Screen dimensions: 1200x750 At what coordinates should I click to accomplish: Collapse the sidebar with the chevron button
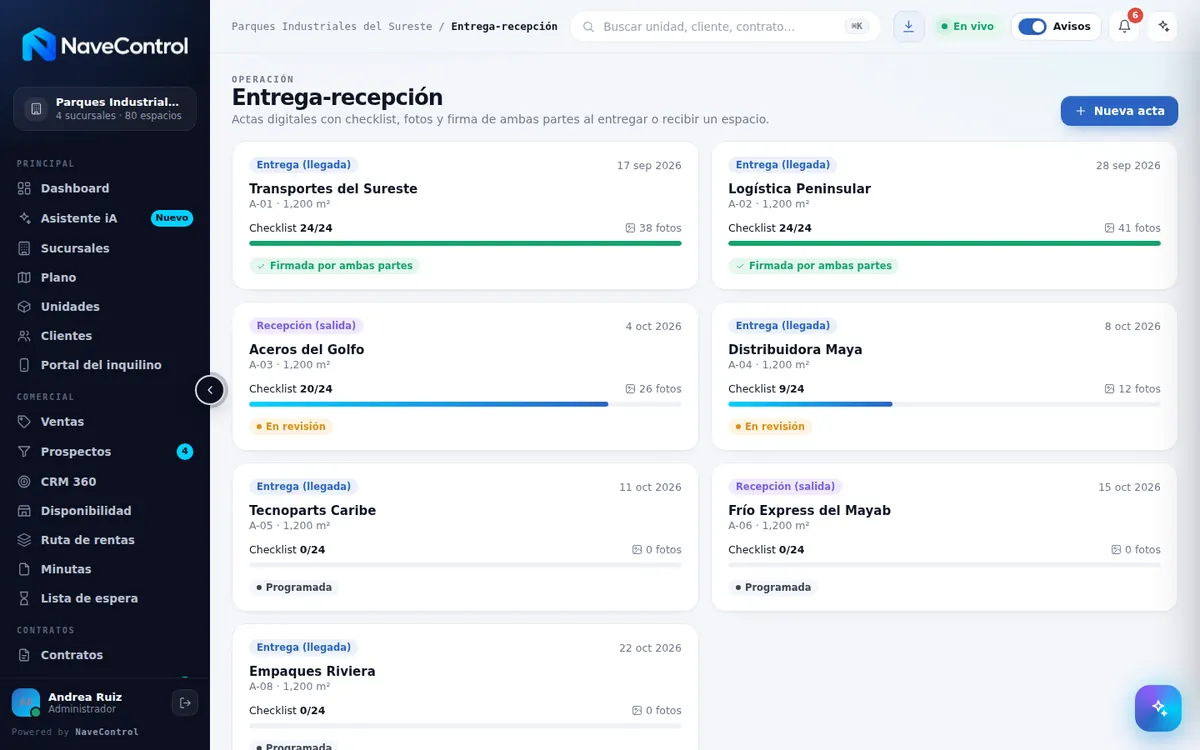click(x=210, y=390)
